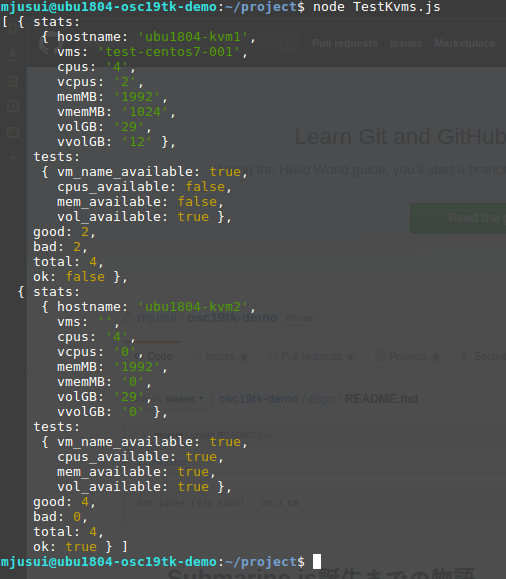
Task: Switch to the repository Projects tab
Action: click(x=407, y=356)
